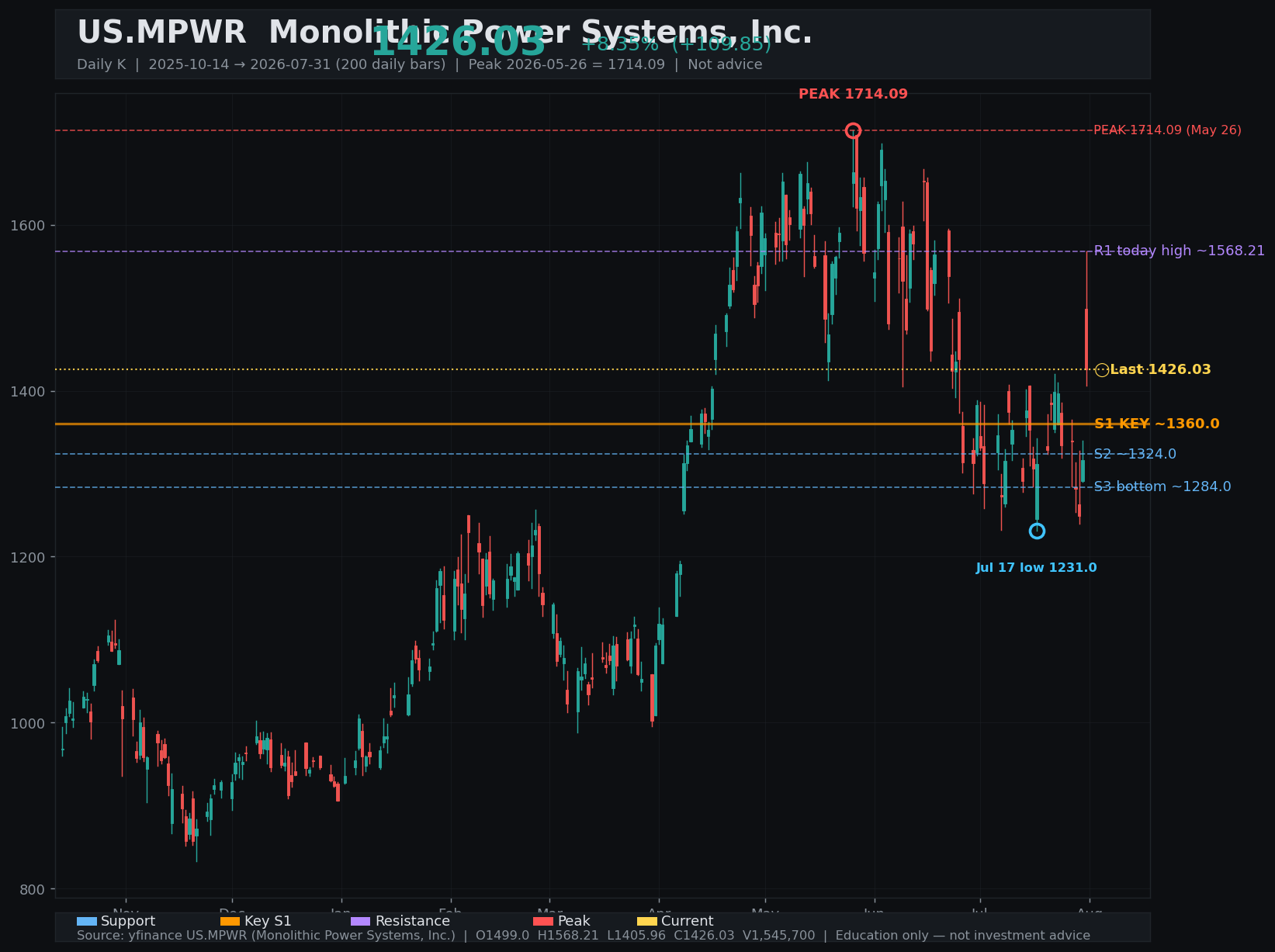The width and height of the screenshot is (1275, 952).
Task: Click the 'R1 today high ~1568.21' label
Action: 1179,251
